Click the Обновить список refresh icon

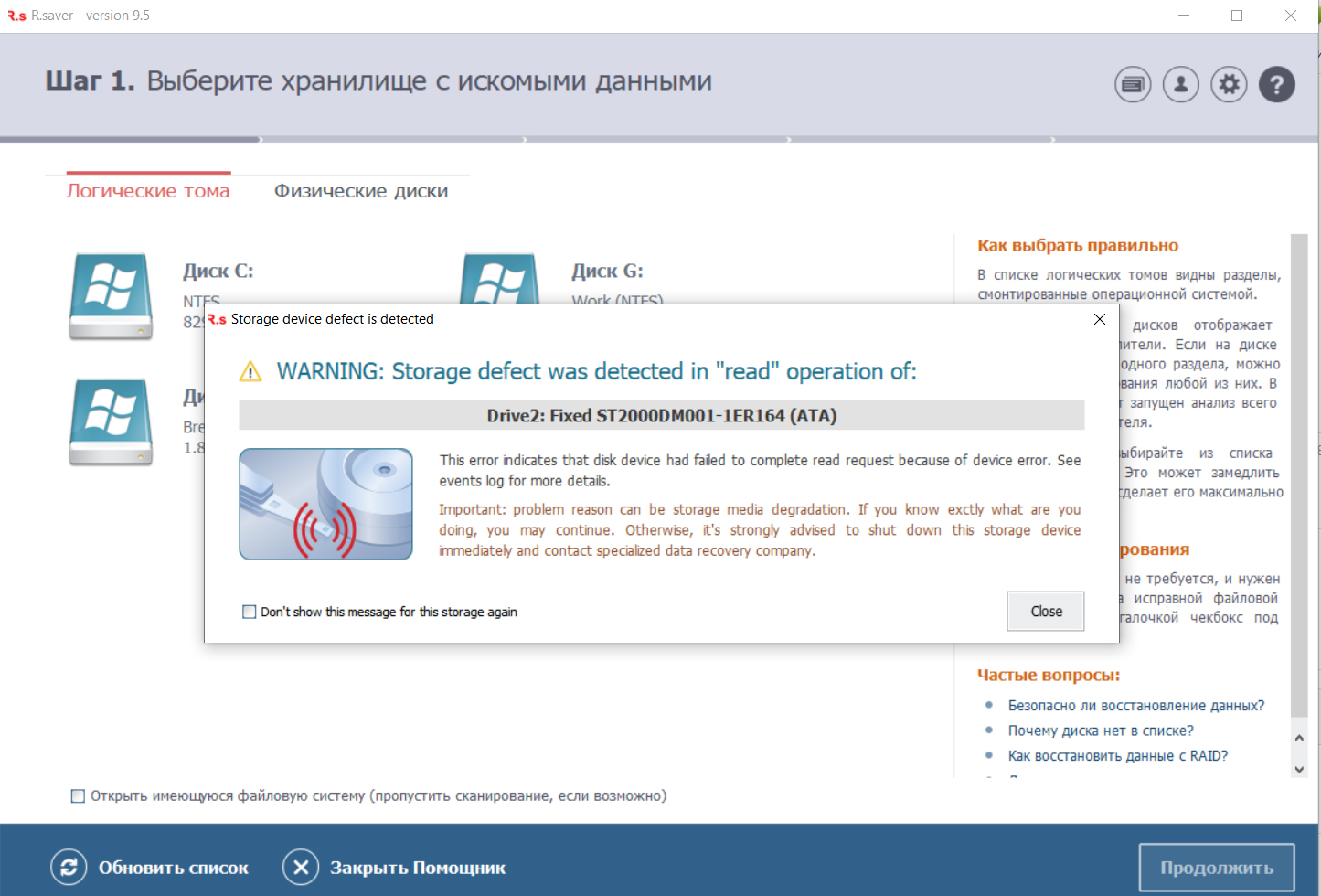69,868
